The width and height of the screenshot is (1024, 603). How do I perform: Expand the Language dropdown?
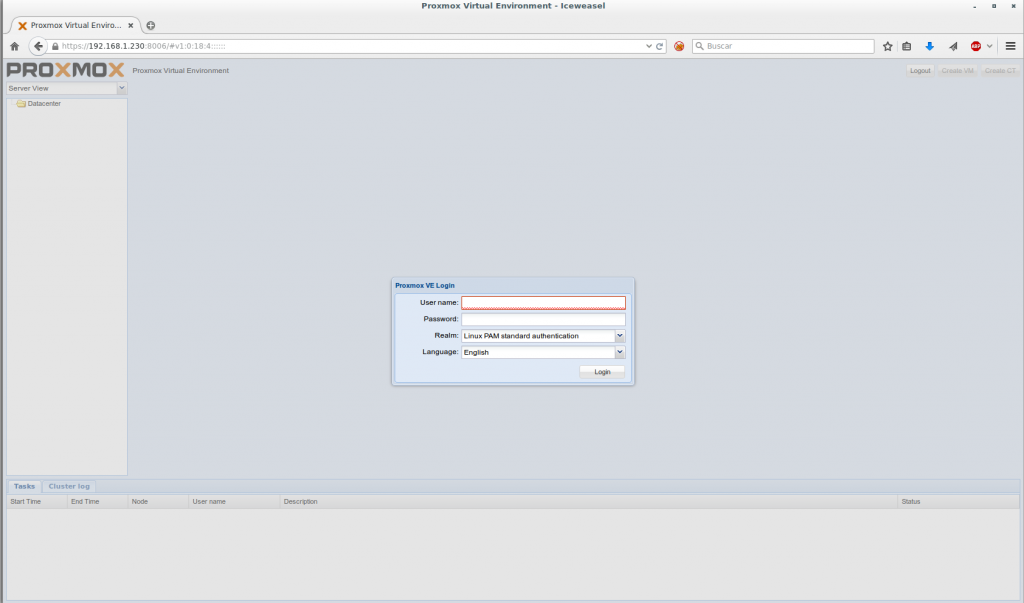pos(620,352)
